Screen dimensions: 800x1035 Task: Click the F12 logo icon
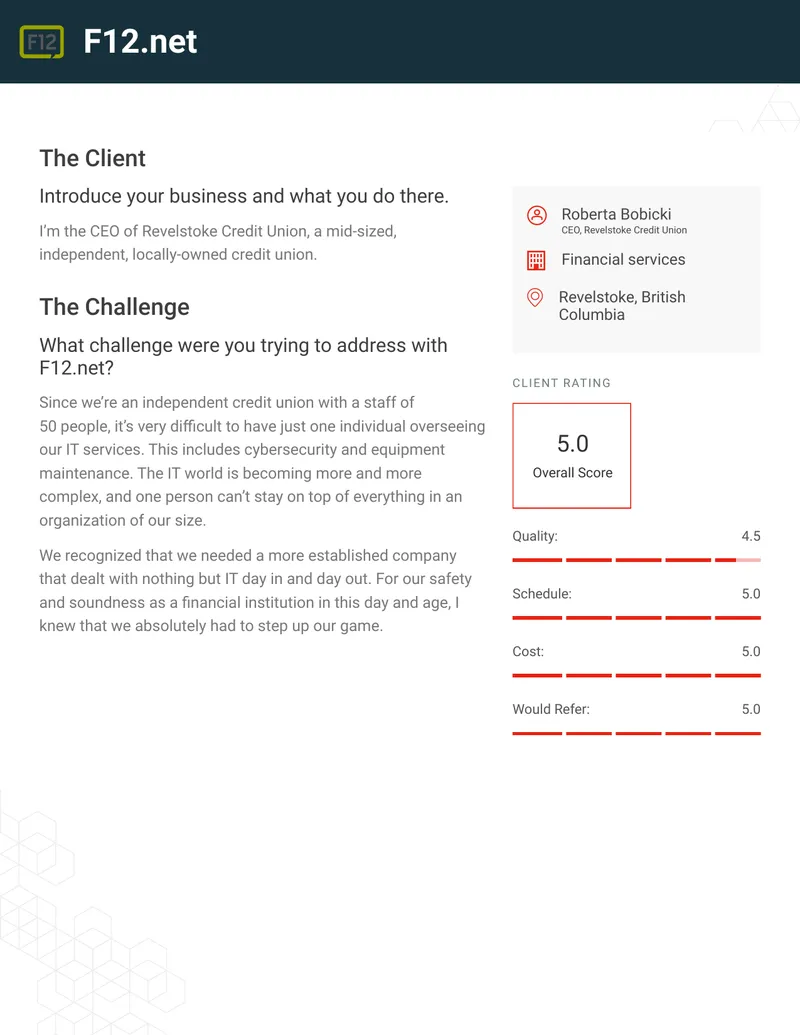click(42, 42)
